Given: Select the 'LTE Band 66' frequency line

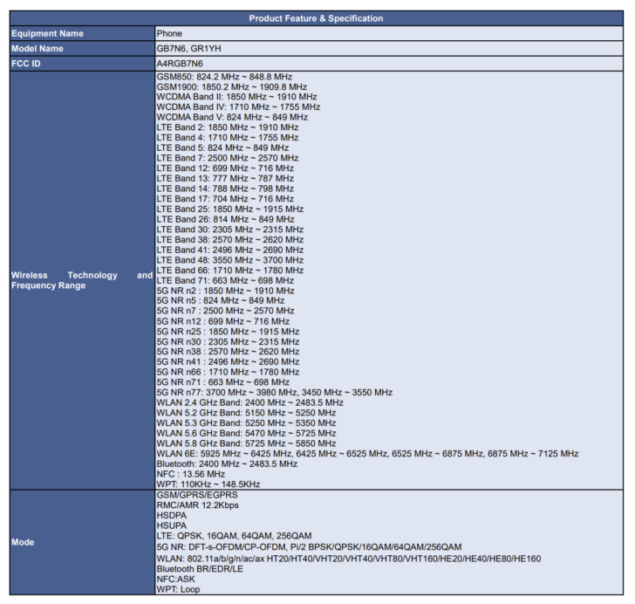Looking at the screenshot, I should point(230,270).
